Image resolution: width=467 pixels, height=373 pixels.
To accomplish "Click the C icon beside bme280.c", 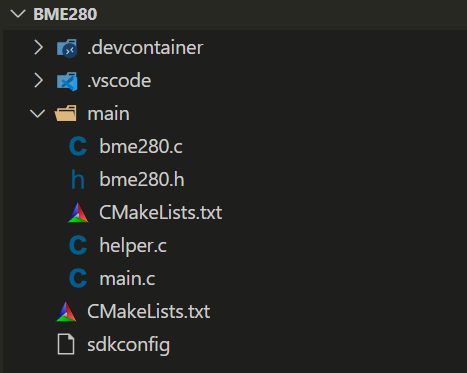I will click(78, 146).
